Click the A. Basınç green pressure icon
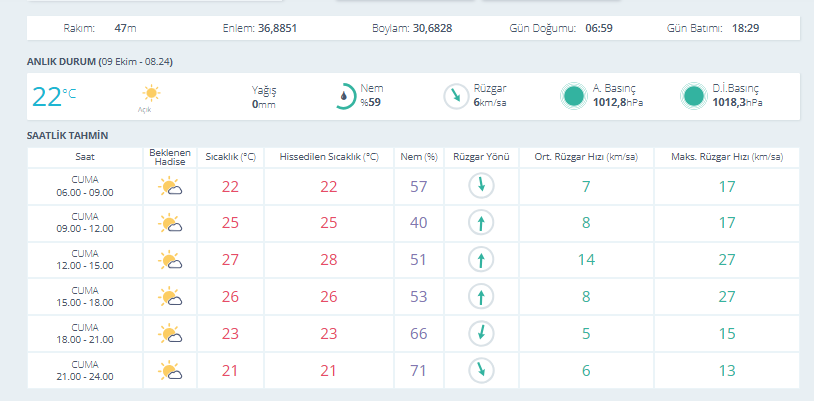Screen dimensions: 814x401 point(574,96)
